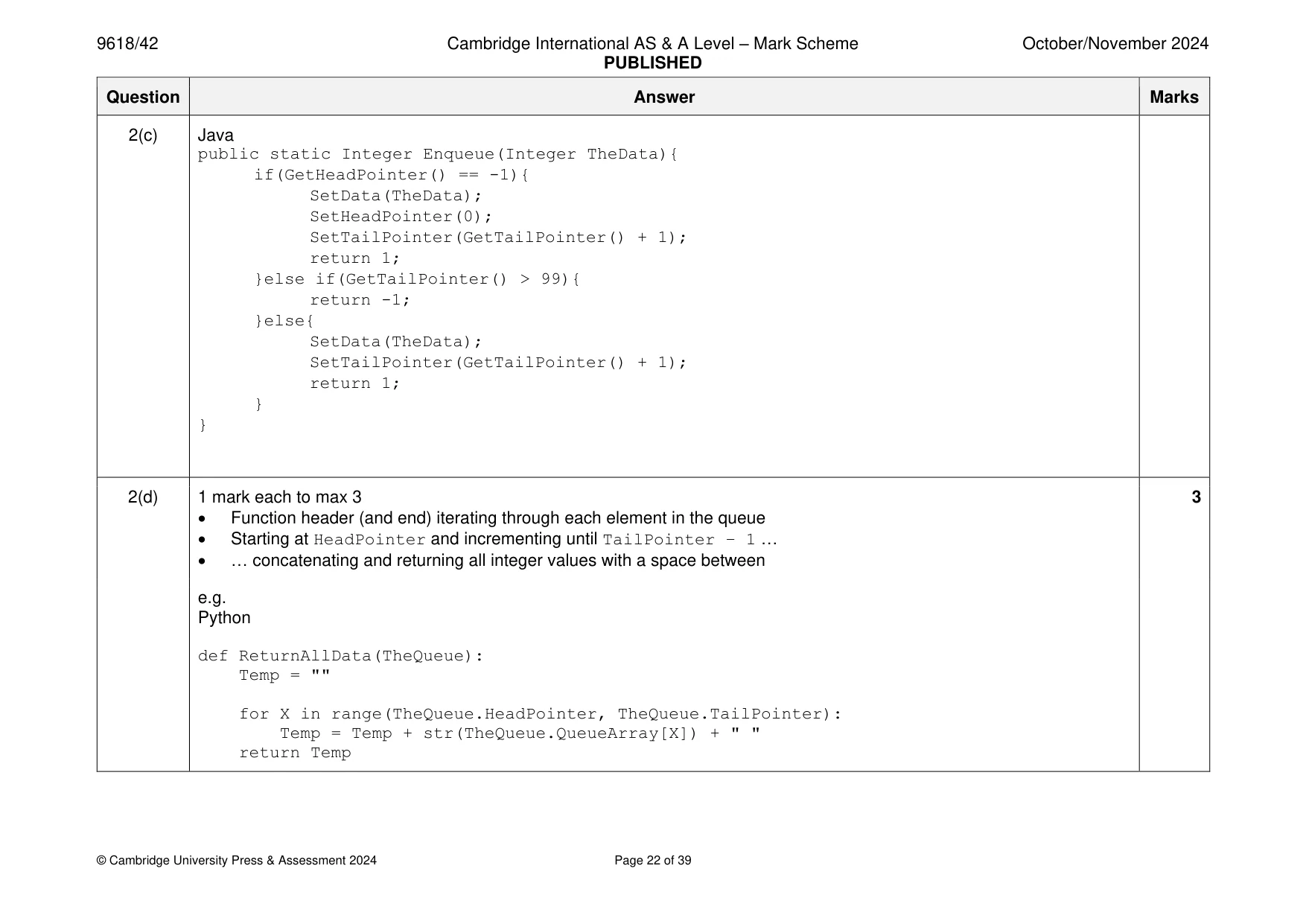The image size is (1306, 924).
Task: Click the 'Temp = Temp + str(' line
Action: point(520,733)
